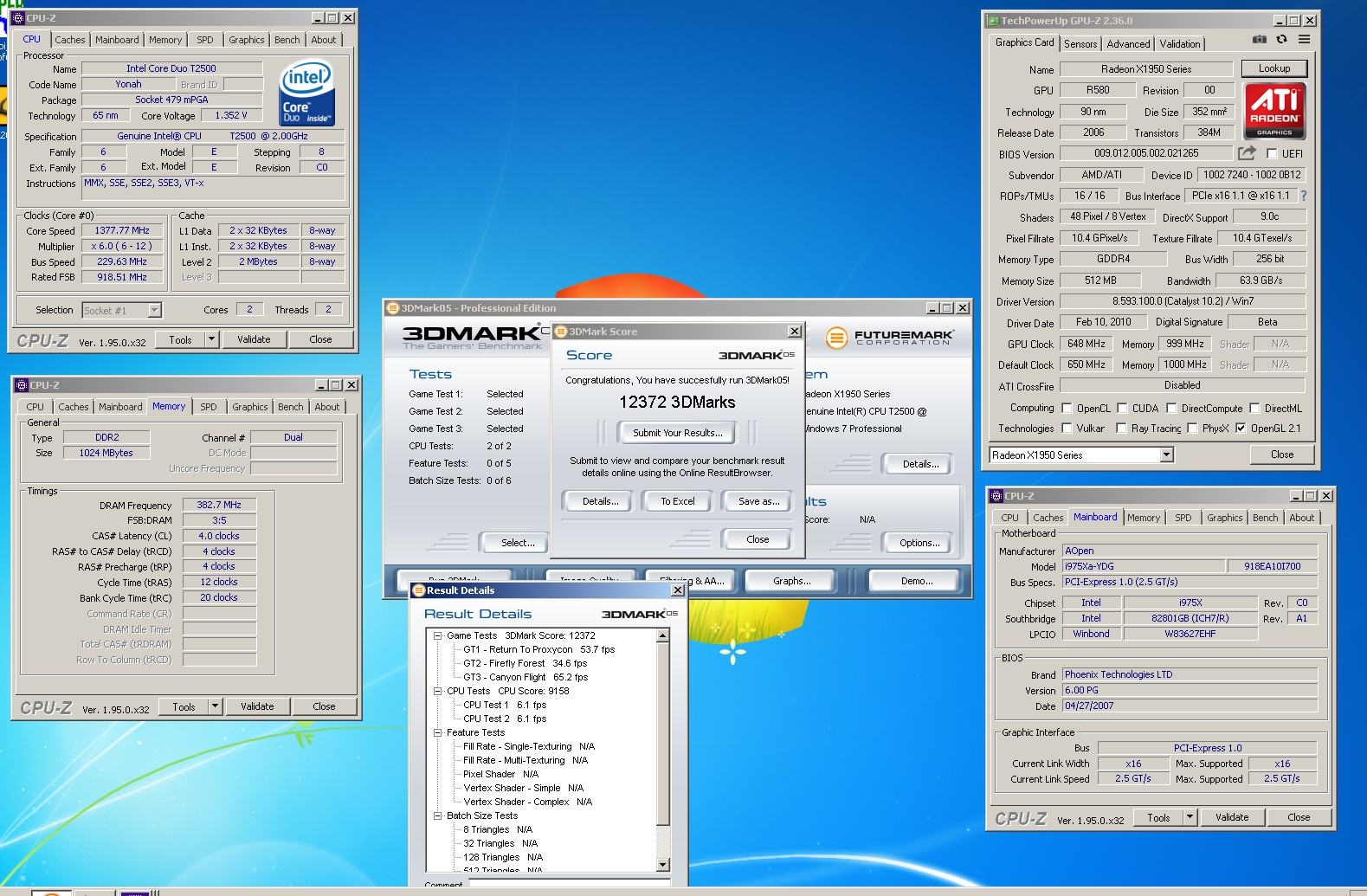1367x896 pixels.
Task: Click the Intel Core Duo logo
Action: (x=306, y=93)
